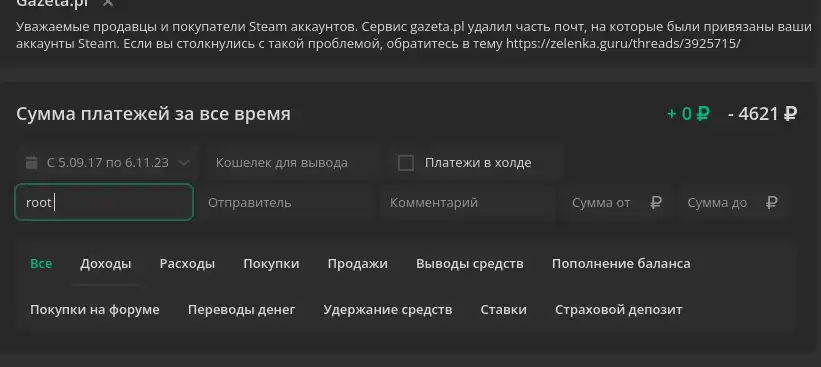Viewport: 821px width, 367px height.
Task: Focus the username field containing root
Action: click(x=104, y=202)
